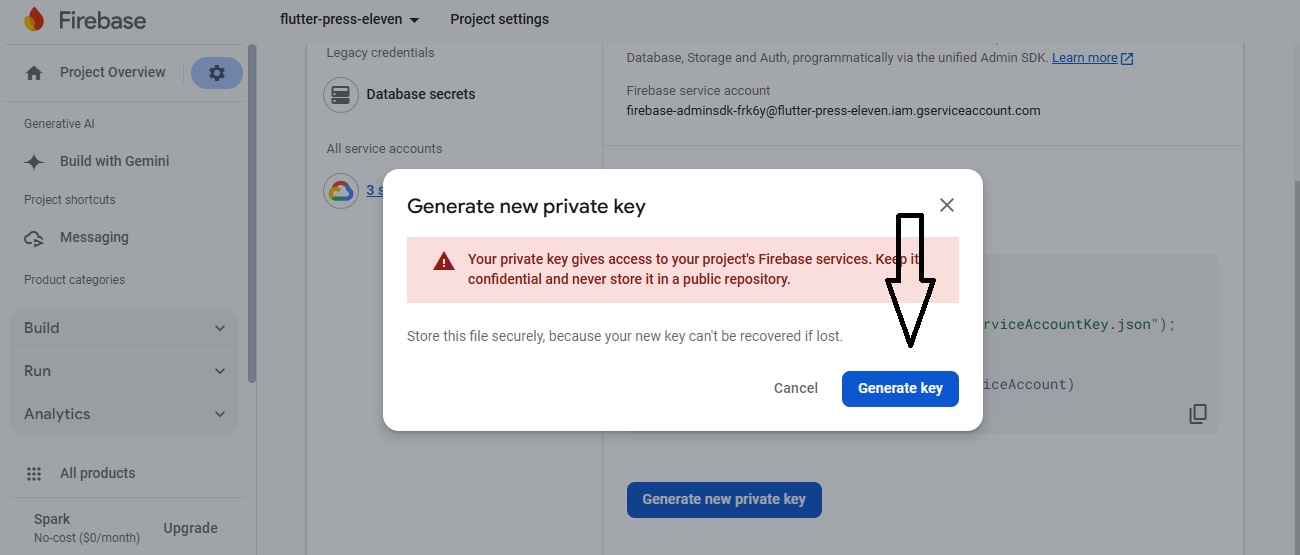Click Upgrade next to Spark plan
The image size is (1300, 555).
click(x=190, y=528)
